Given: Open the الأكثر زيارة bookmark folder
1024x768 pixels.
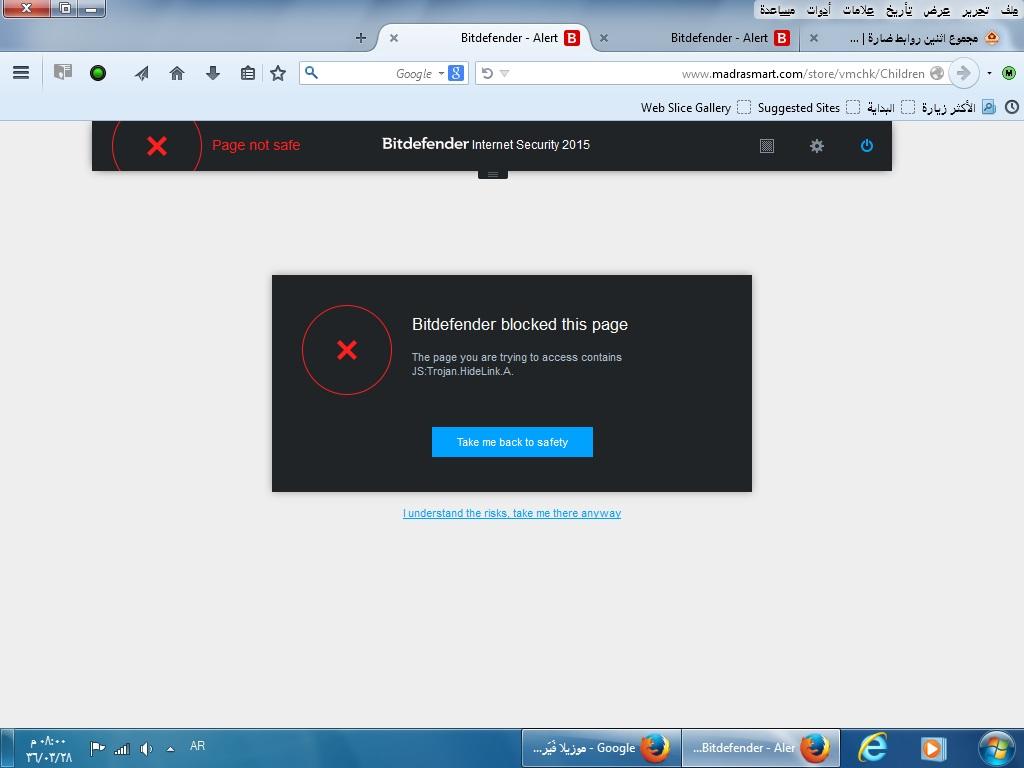Looking at the screenshot, I should pos(958,108).
